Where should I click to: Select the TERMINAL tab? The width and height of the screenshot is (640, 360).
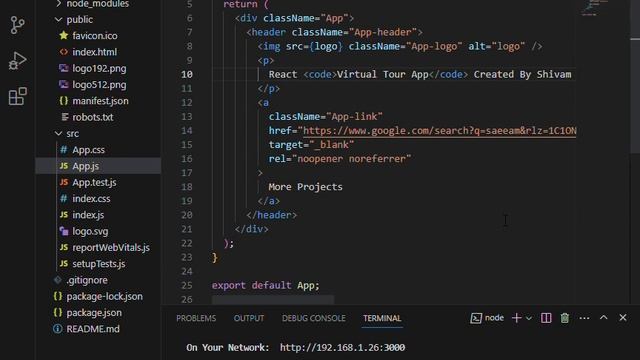[x=382, y=318]
